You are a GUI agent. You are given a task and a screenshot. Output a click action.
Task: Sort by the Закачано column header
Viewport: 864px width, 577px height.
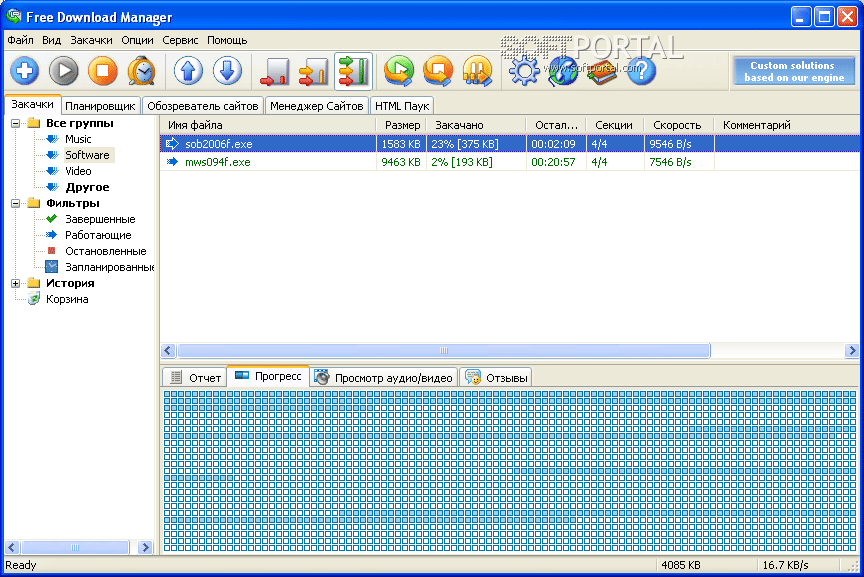[476, 125]
